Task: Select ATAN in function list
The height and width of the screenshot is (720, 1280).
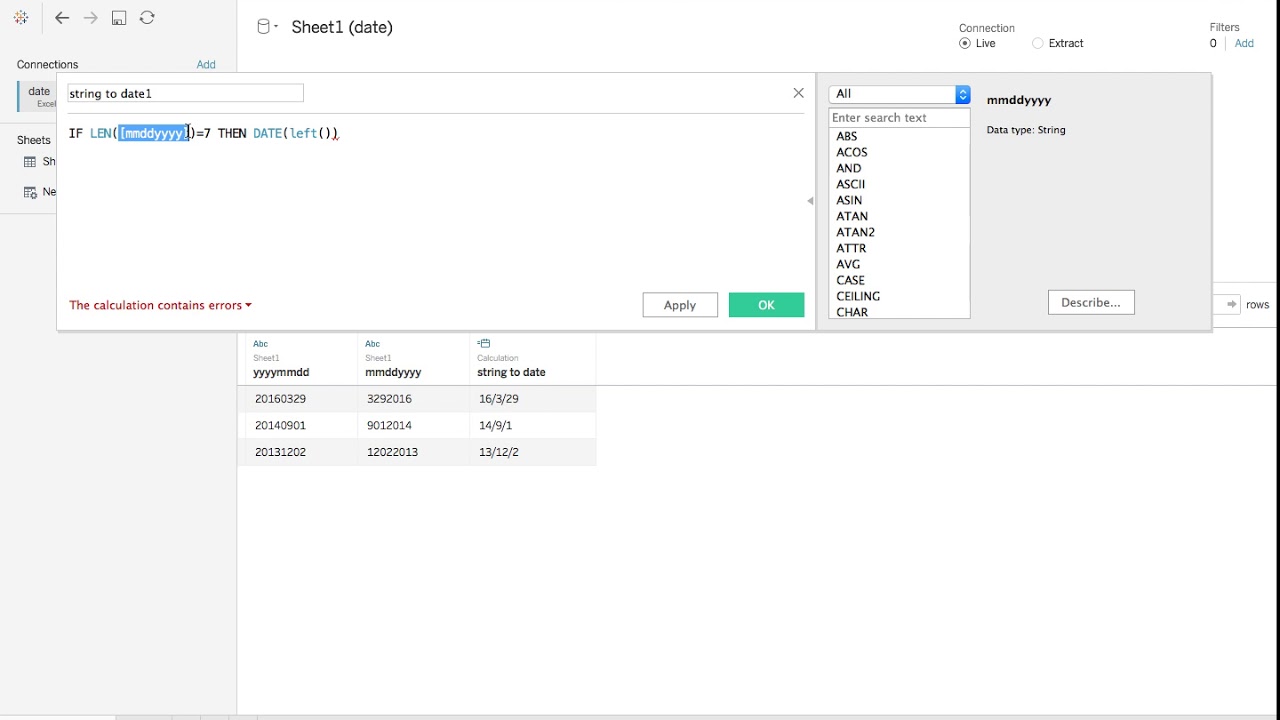Action: [x=852, y=216]
